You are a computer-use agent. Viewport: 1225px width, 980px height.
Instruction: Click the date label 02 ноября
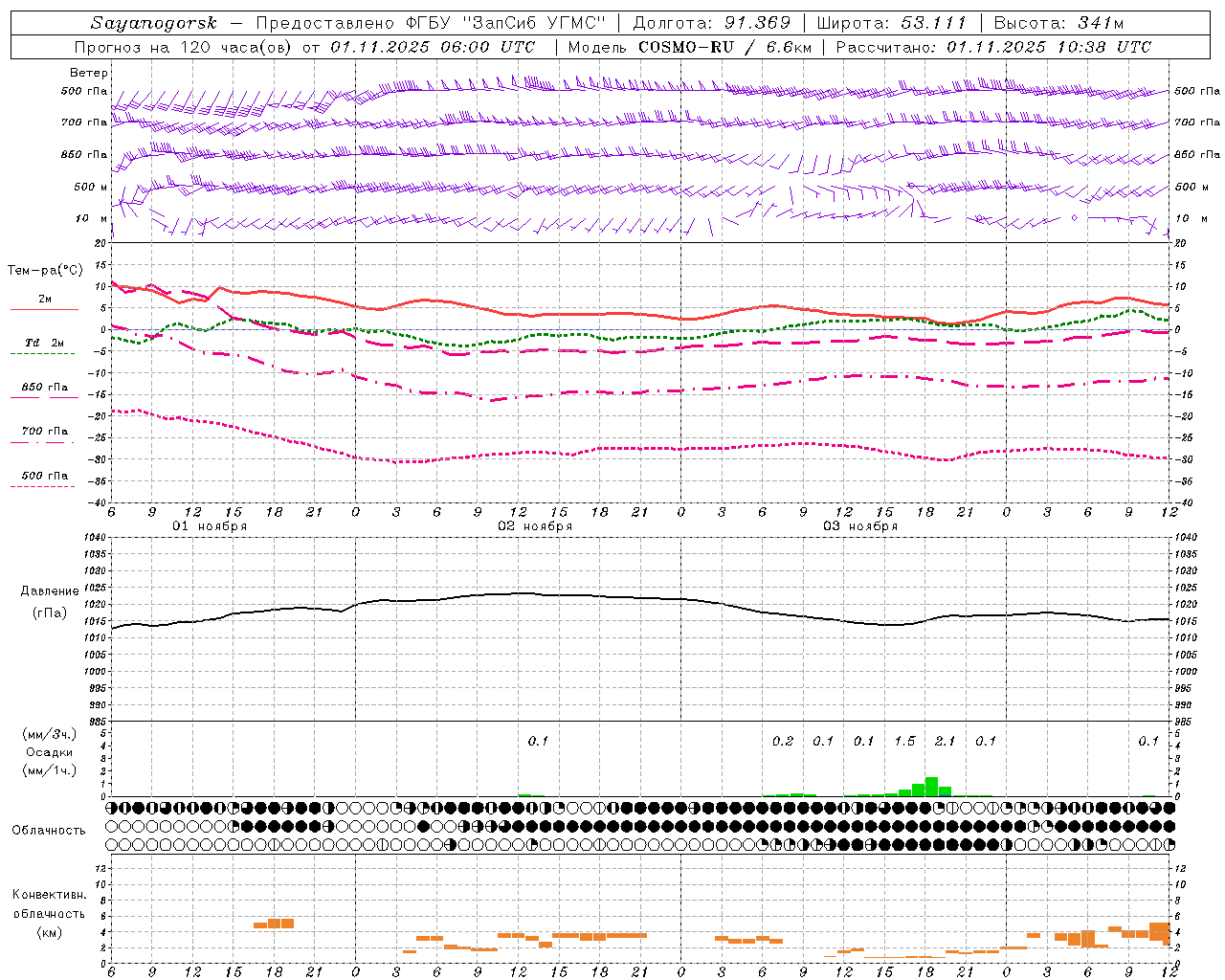pos(535,526)
